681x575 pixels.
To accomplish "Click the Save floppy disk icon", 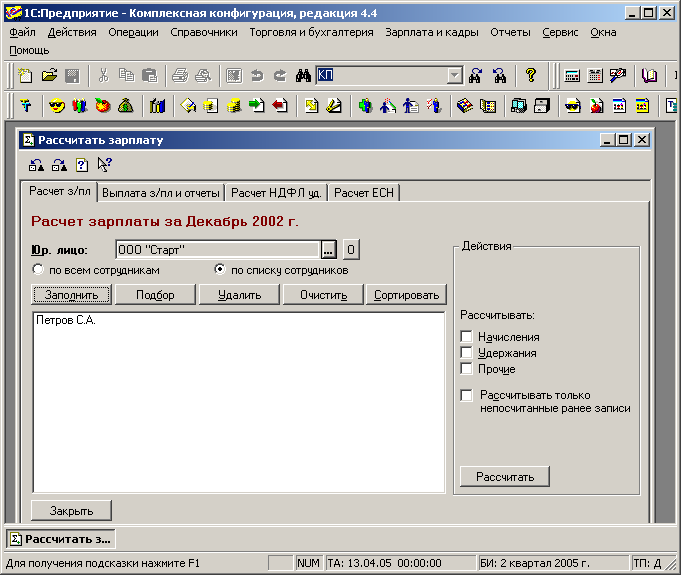I will coord(72,76).
